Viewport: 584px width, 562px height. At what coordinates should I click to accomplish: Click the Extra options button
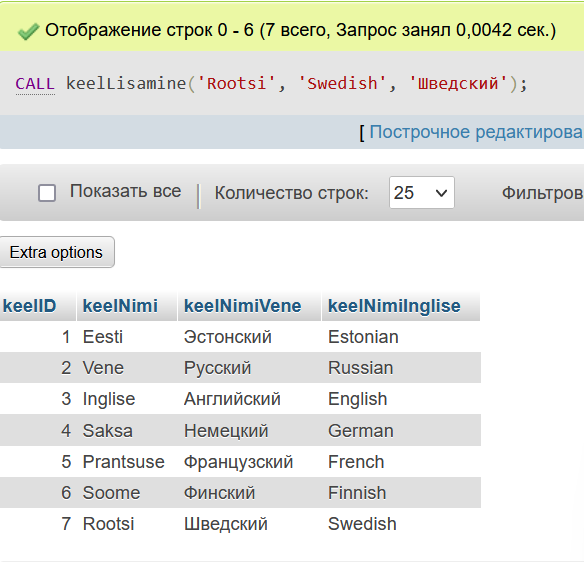tap(57, 252)
